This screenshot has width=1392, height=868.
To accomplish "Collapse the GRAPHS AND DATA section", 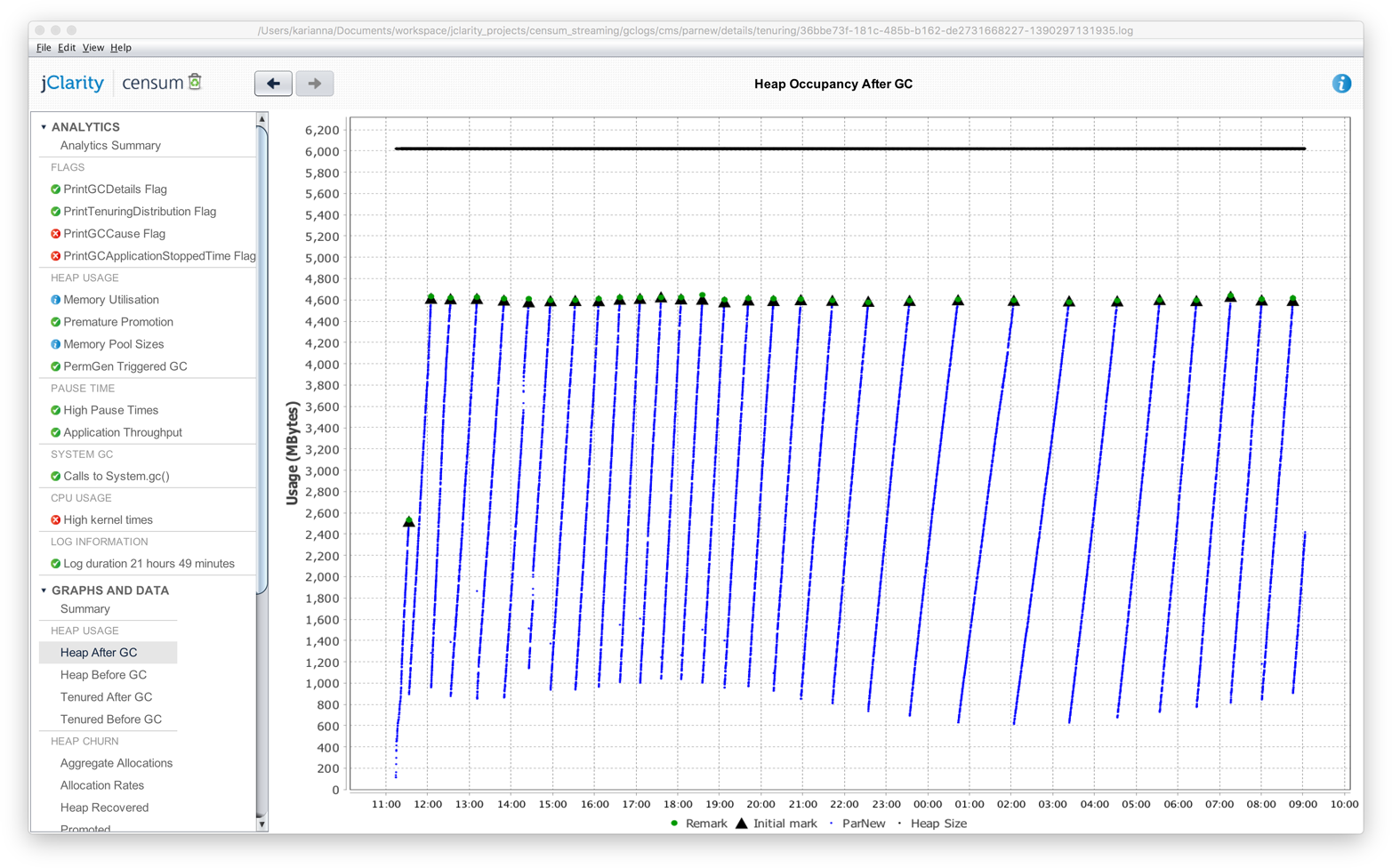I will (x=44, y=591).
